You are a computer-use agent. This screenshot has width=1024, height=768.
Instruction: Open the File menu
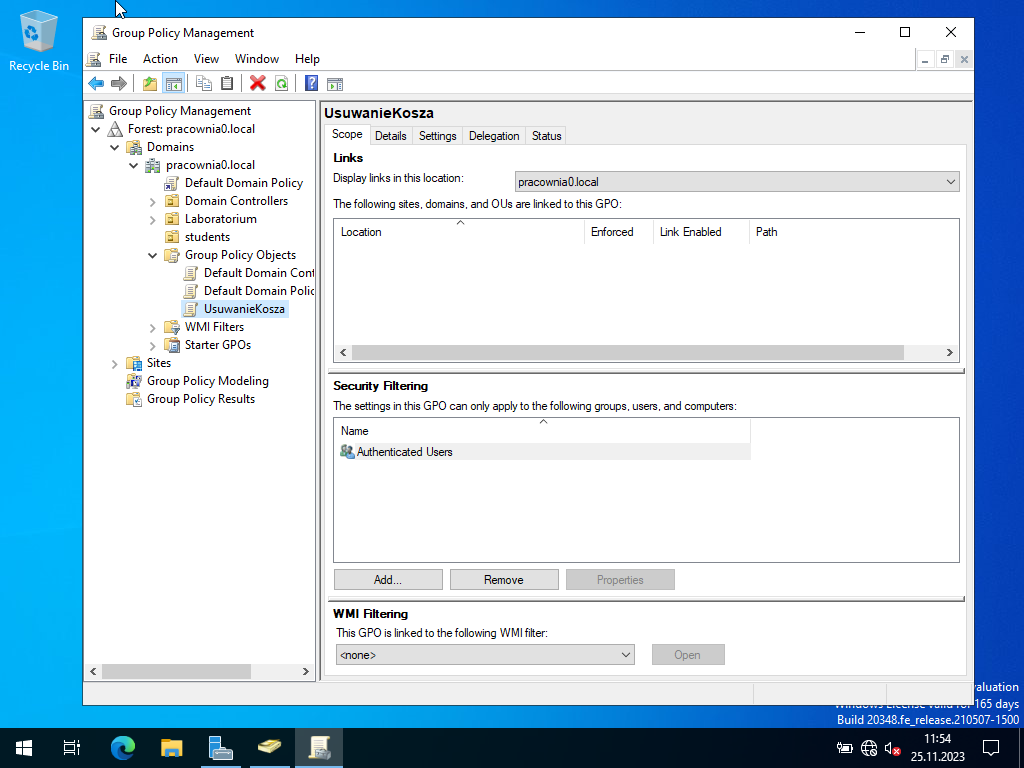tap(118, 59)
